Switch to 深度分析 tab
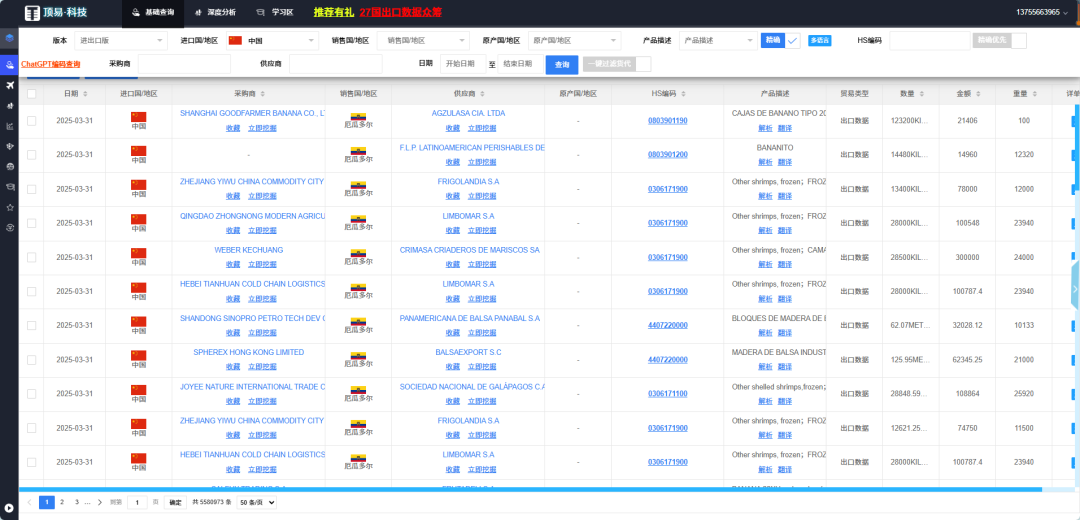The width and height of the screenshot is (1080, 520). pyautogui.click(x=215, y=12)
